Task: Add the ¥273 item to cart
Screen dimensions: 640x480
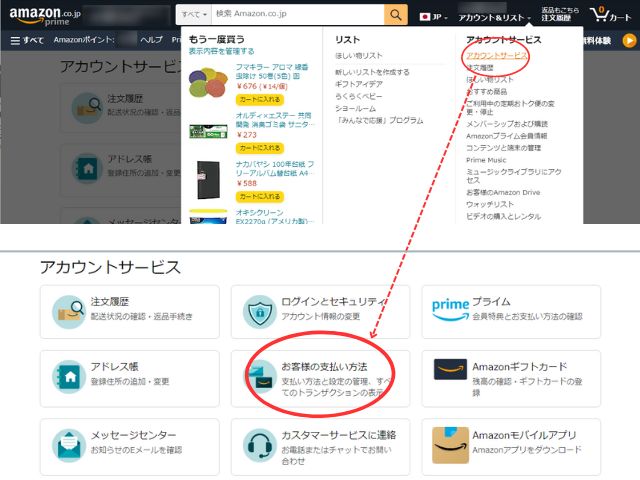Action: (260, 148)
